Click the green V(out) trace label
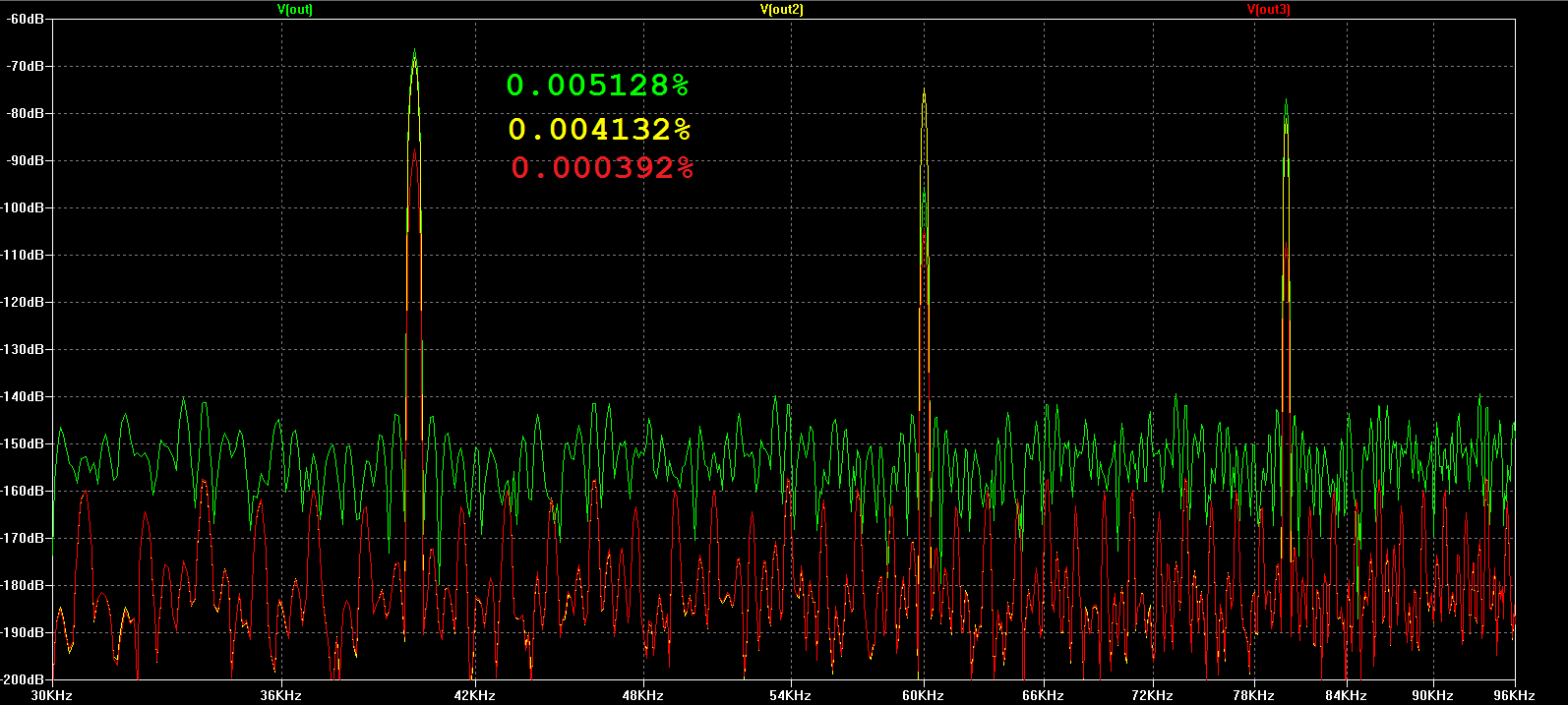The height and width of the screenshot is (705, 1568). click(x=295, y=9)
